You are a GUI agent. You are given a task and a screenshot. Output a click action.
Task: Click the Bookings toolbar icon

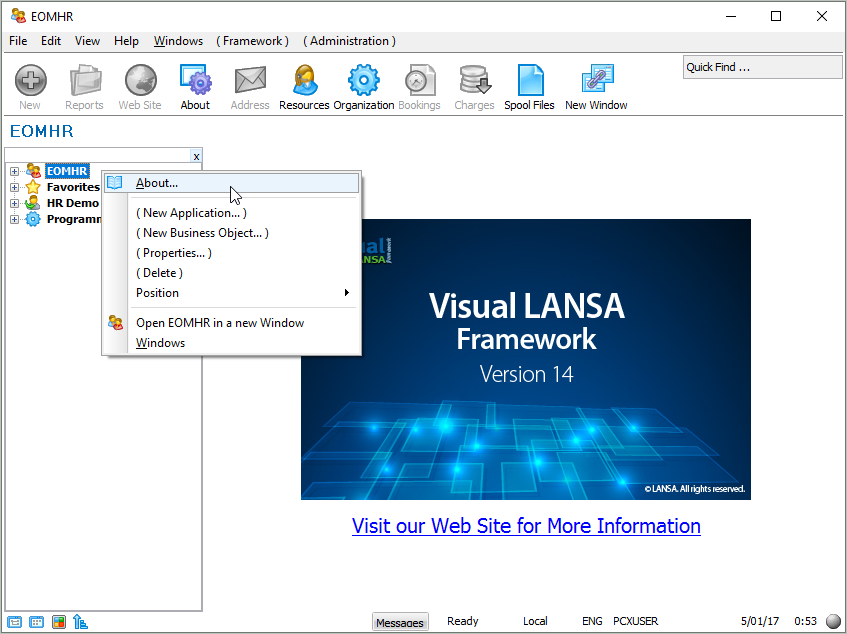coord(420,80)
